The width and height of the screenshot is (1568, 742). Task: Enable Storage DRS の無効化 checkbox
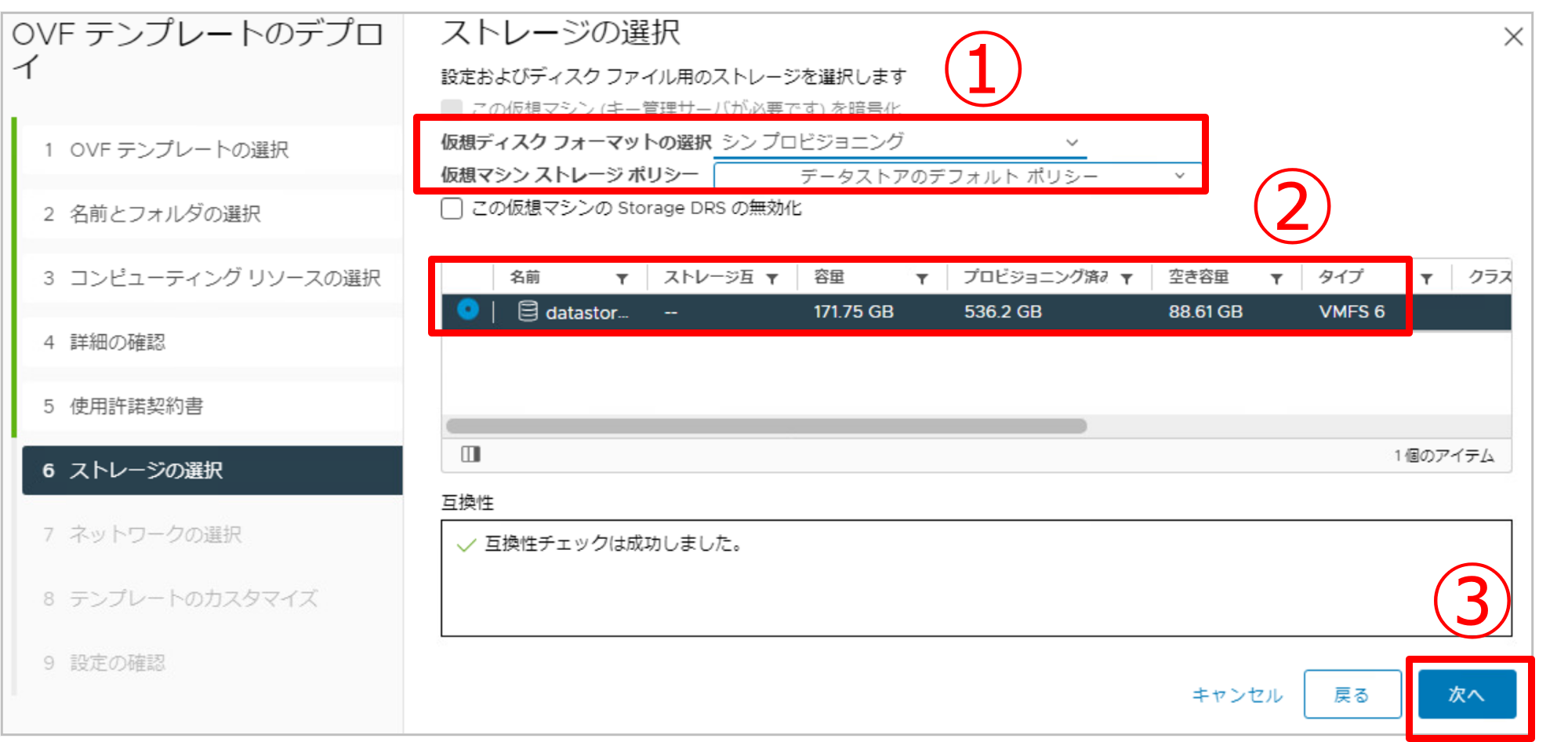pyautogui.click(x=452, y=209)
